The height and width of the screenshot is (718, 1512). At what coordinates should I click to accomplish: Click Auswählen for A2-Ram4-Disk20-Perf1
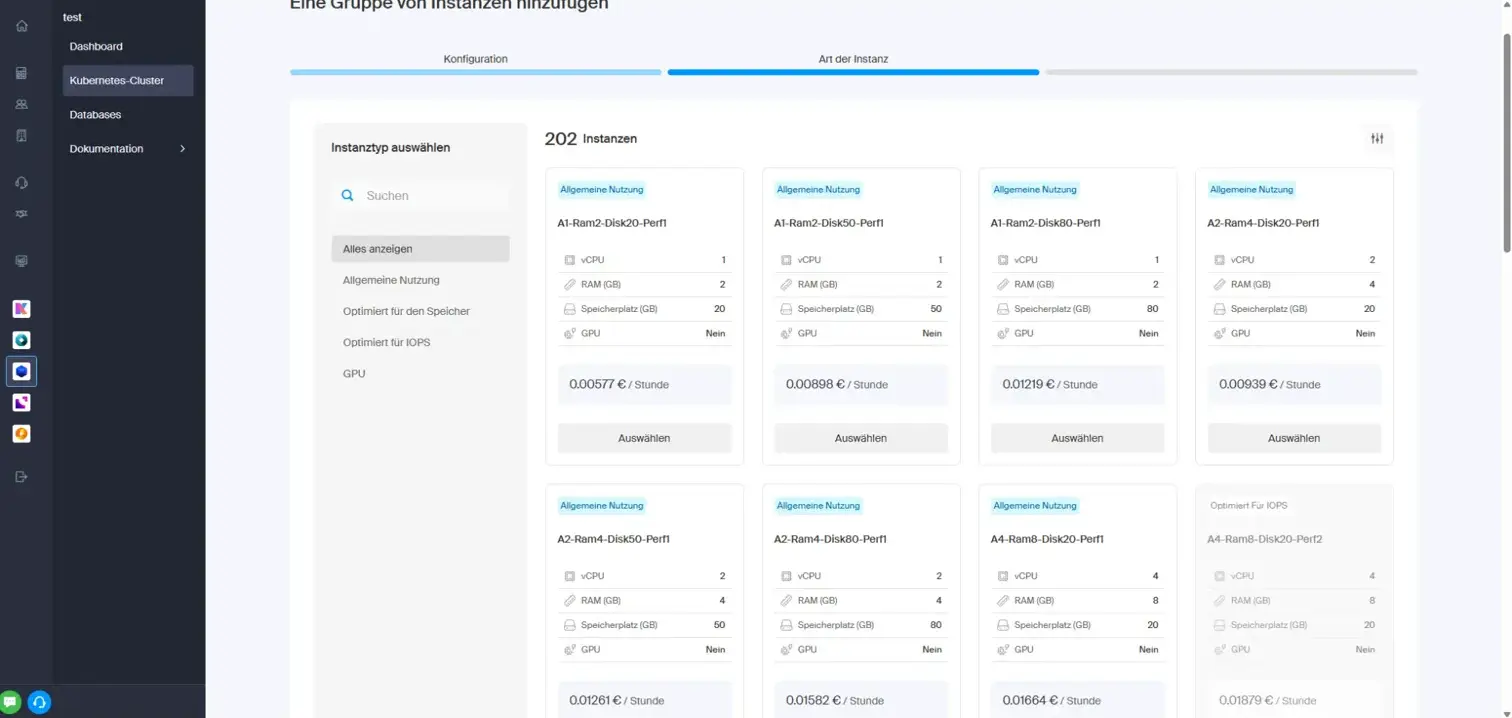click(1294, 438)
